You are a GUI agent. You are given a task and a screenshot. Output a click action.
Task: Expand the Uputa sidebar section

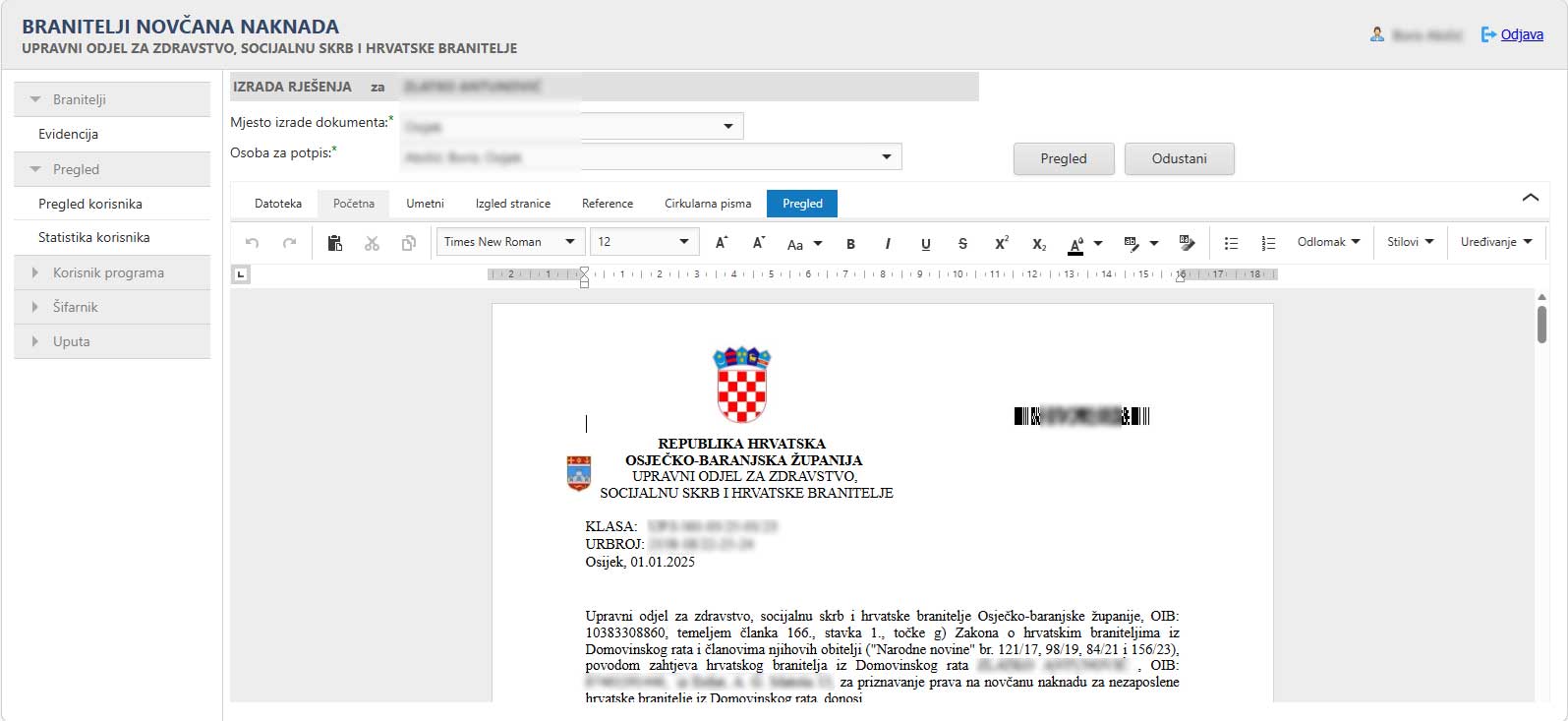(x=112, y=341)
